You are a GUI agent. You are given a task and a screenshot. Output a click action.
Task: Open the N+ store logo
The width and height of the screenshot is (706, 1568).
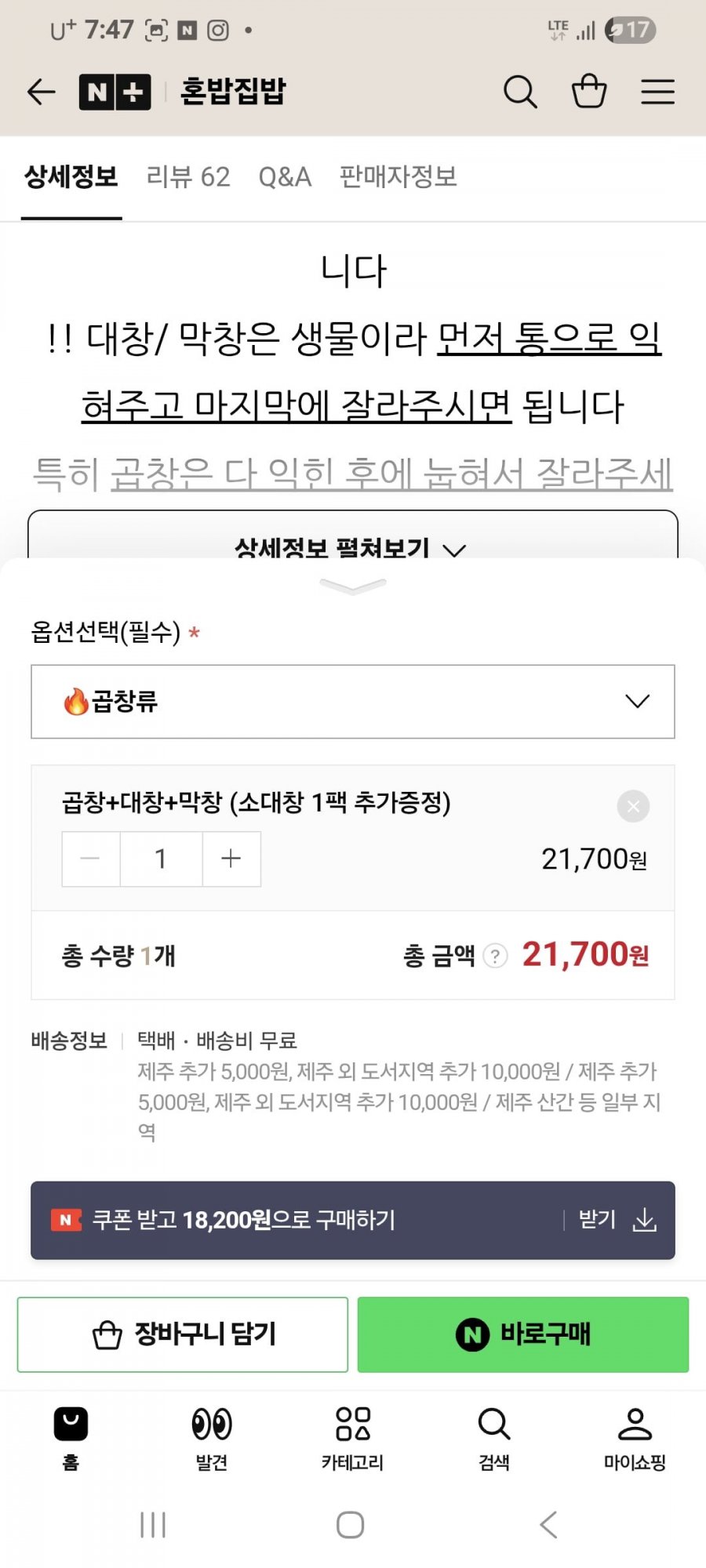(x=115, y=92)
